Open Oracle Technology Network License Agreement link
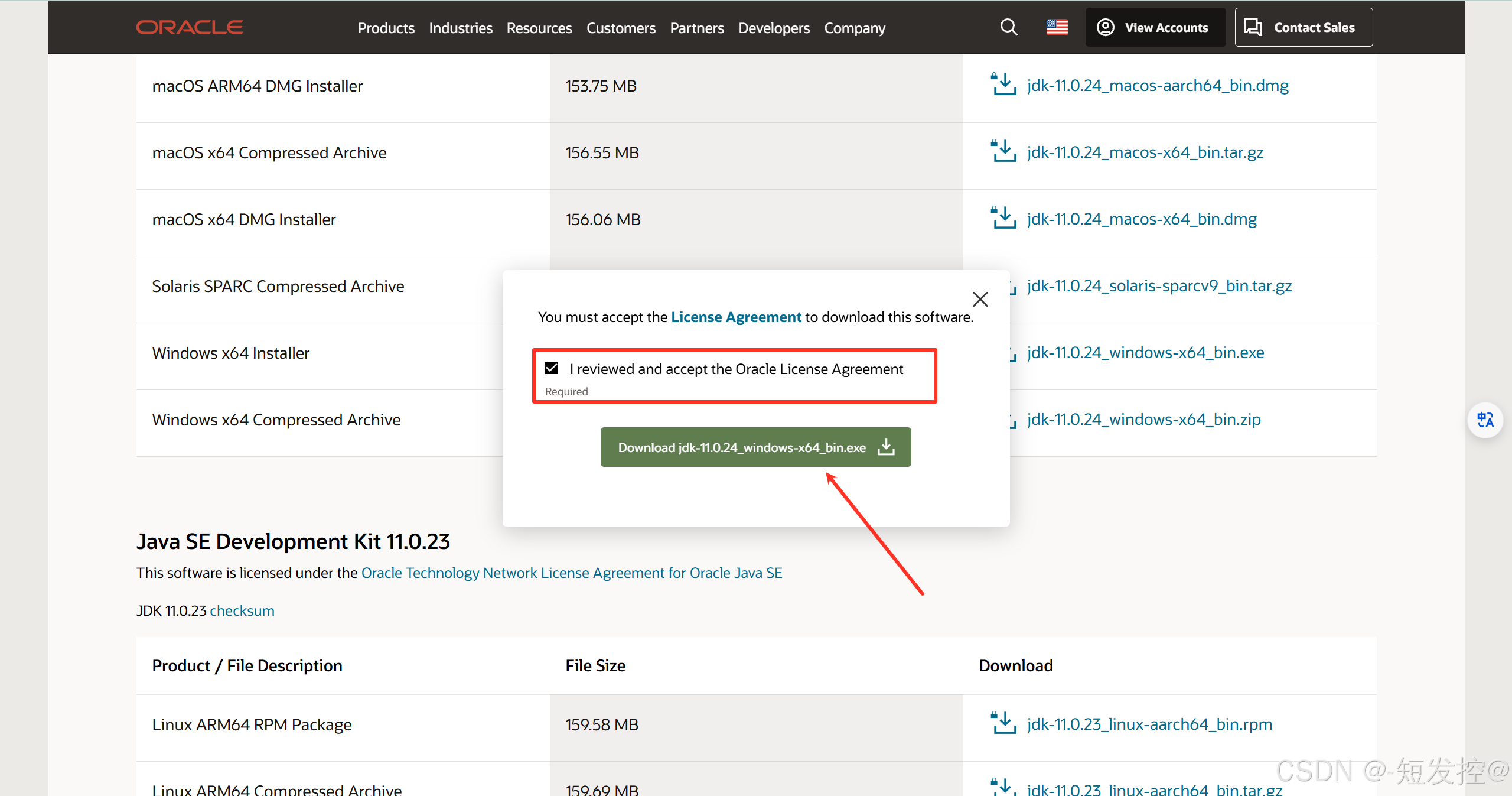Image resolution: width=1512 pixels, height=796 pixels. (x=572, y=573)
